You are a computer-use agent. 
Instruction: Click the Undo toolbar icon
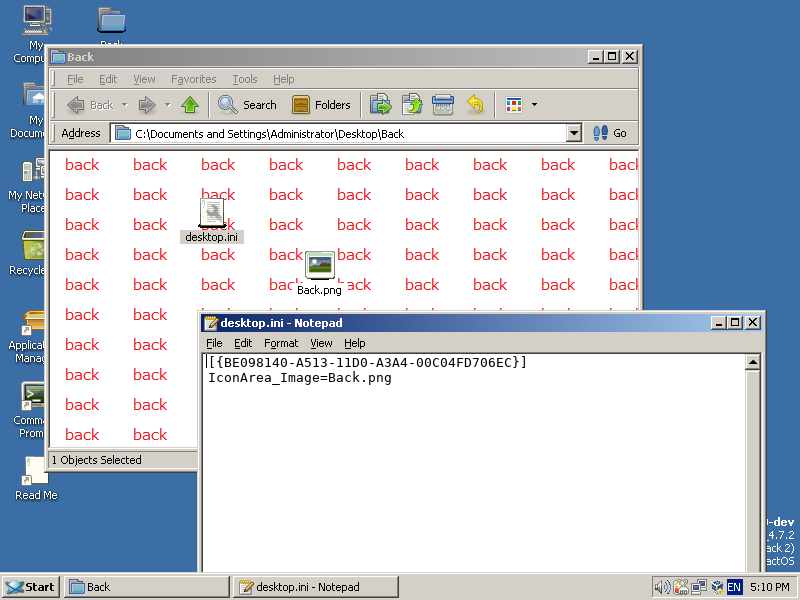[x=473, y=104]
